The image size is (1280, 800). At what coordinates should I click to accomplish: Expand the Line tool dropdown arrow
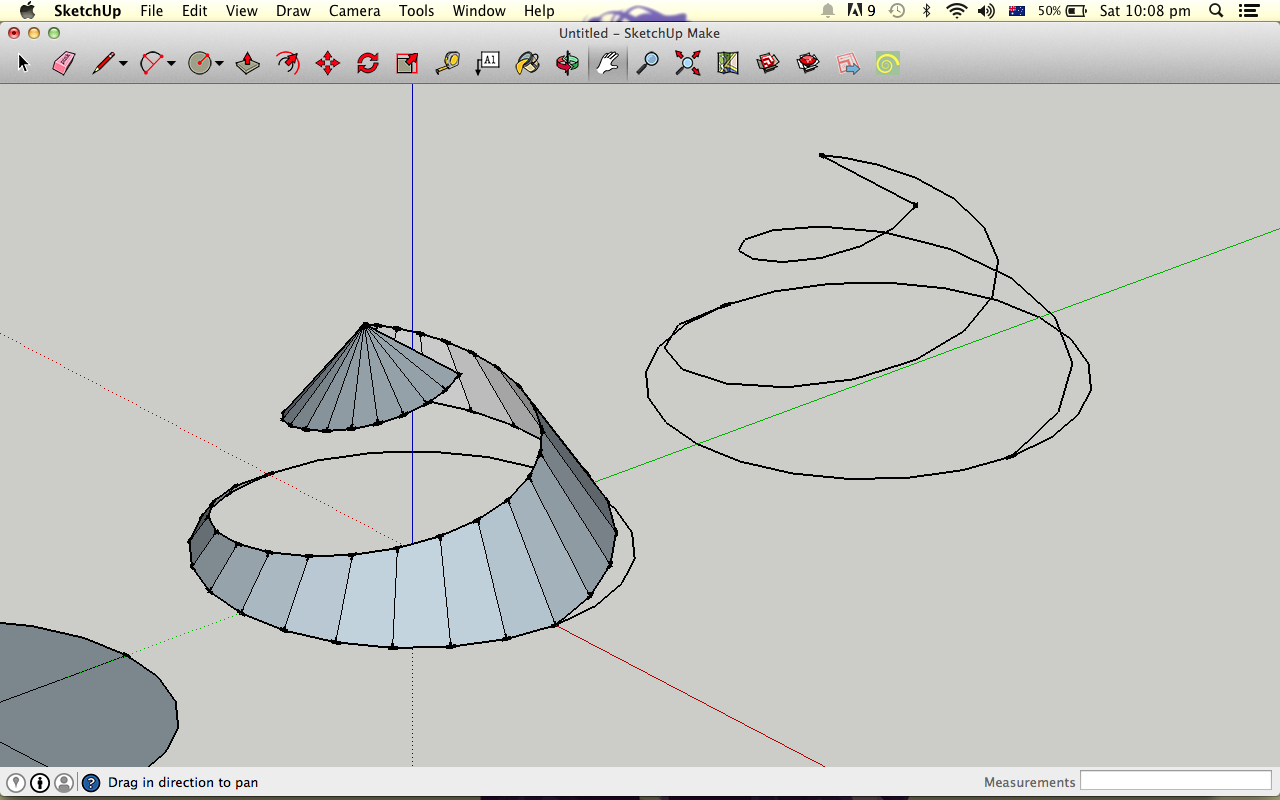point(123,64)
